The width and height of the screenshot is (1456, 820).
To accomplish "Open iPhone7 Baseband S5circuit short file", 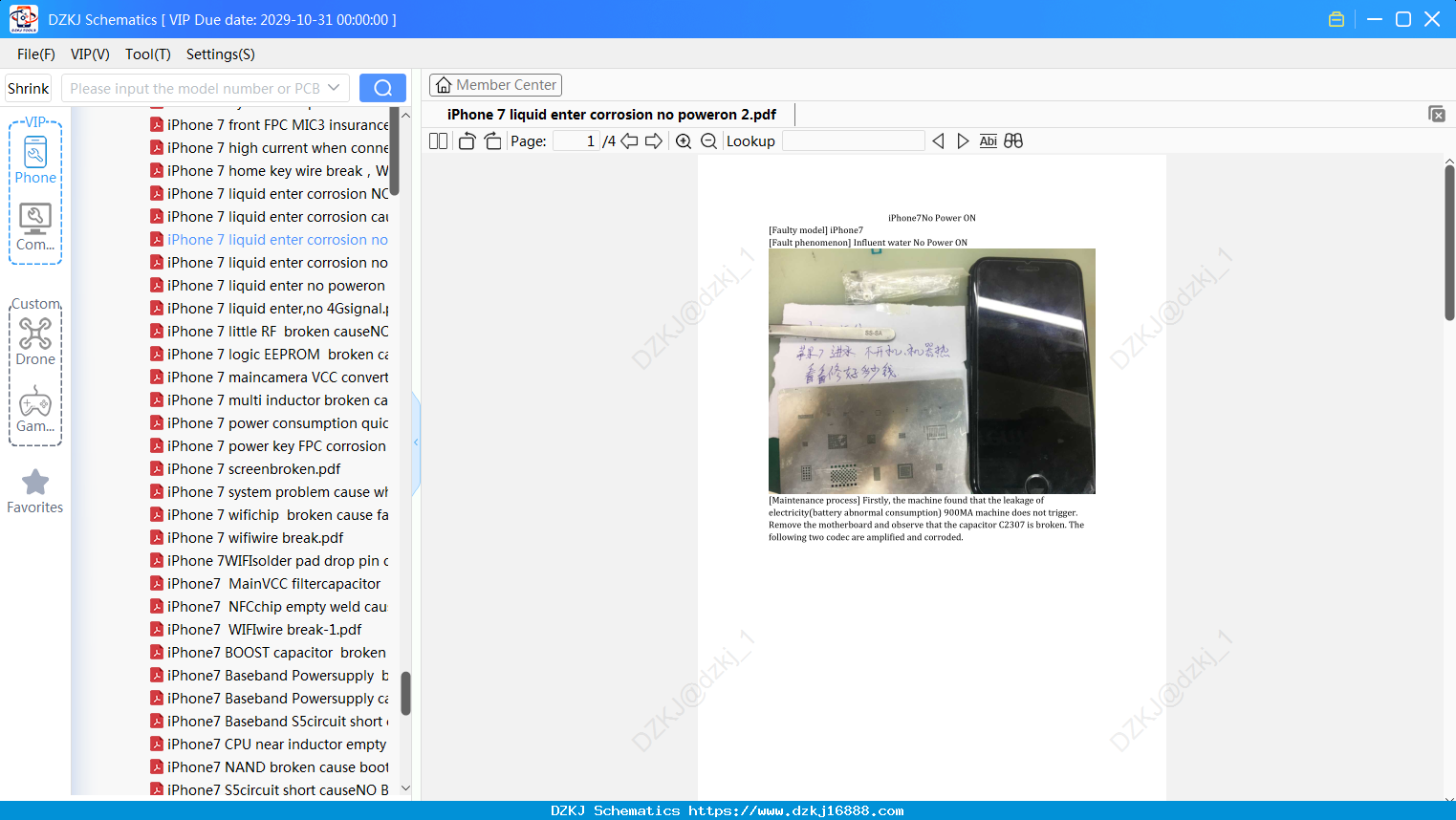I will click(277, 721).
